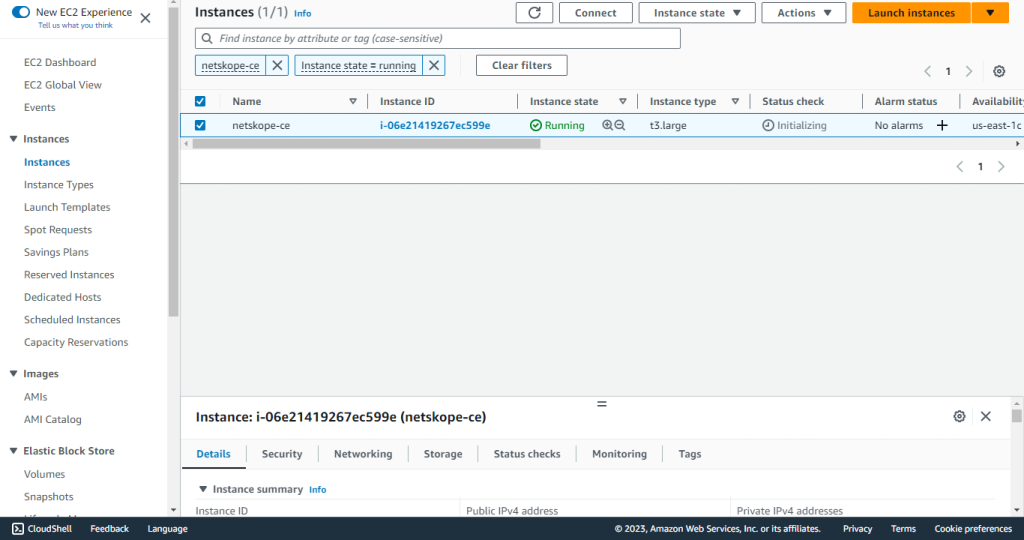
Task: Open the Instance state dropdown
Action: (x=697, y=13)
